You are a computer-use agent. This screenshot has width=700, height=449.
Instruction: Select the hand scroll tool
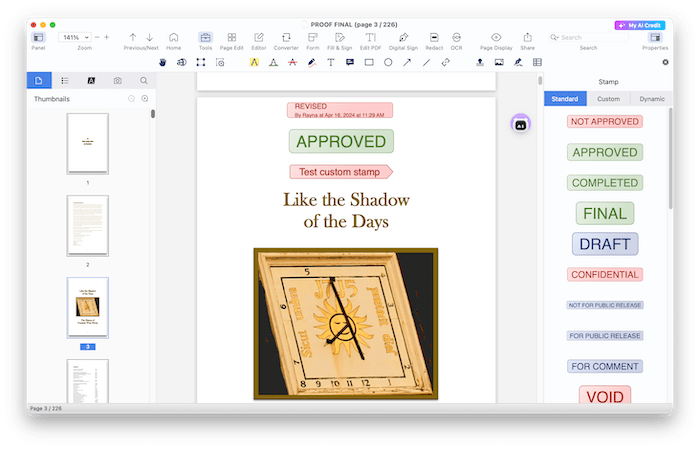point(162,62)
